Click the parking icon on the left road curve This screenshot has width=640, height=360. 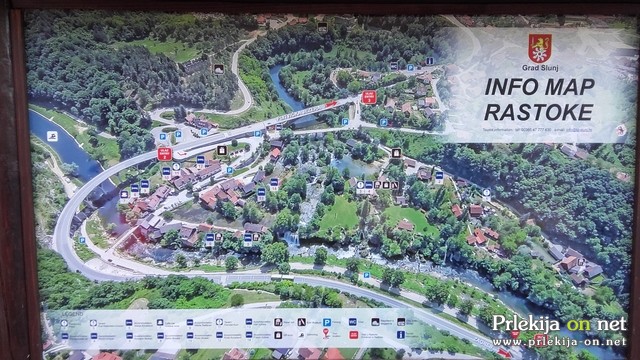point(82,240)
